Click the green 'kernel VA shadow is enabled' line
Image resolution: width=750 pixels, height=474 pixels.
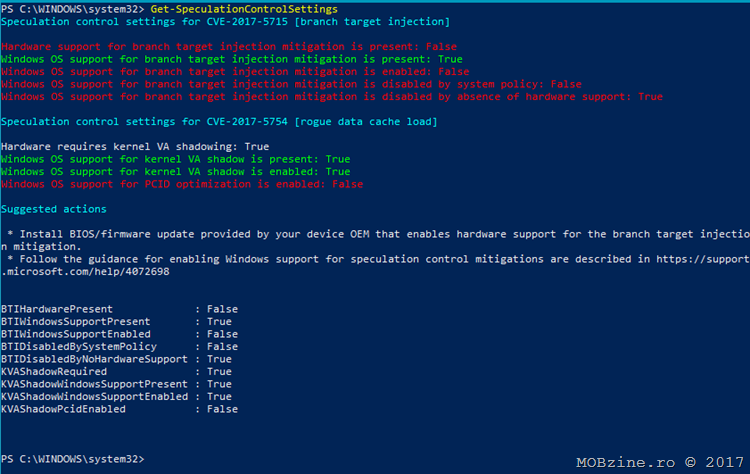pyautogui.click(x=175, y=171)
